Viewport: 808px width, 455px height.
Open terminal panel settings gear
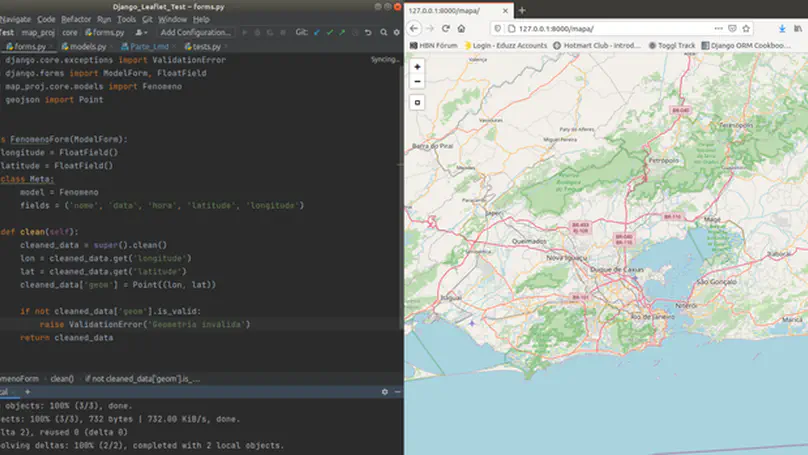point(385,392)
